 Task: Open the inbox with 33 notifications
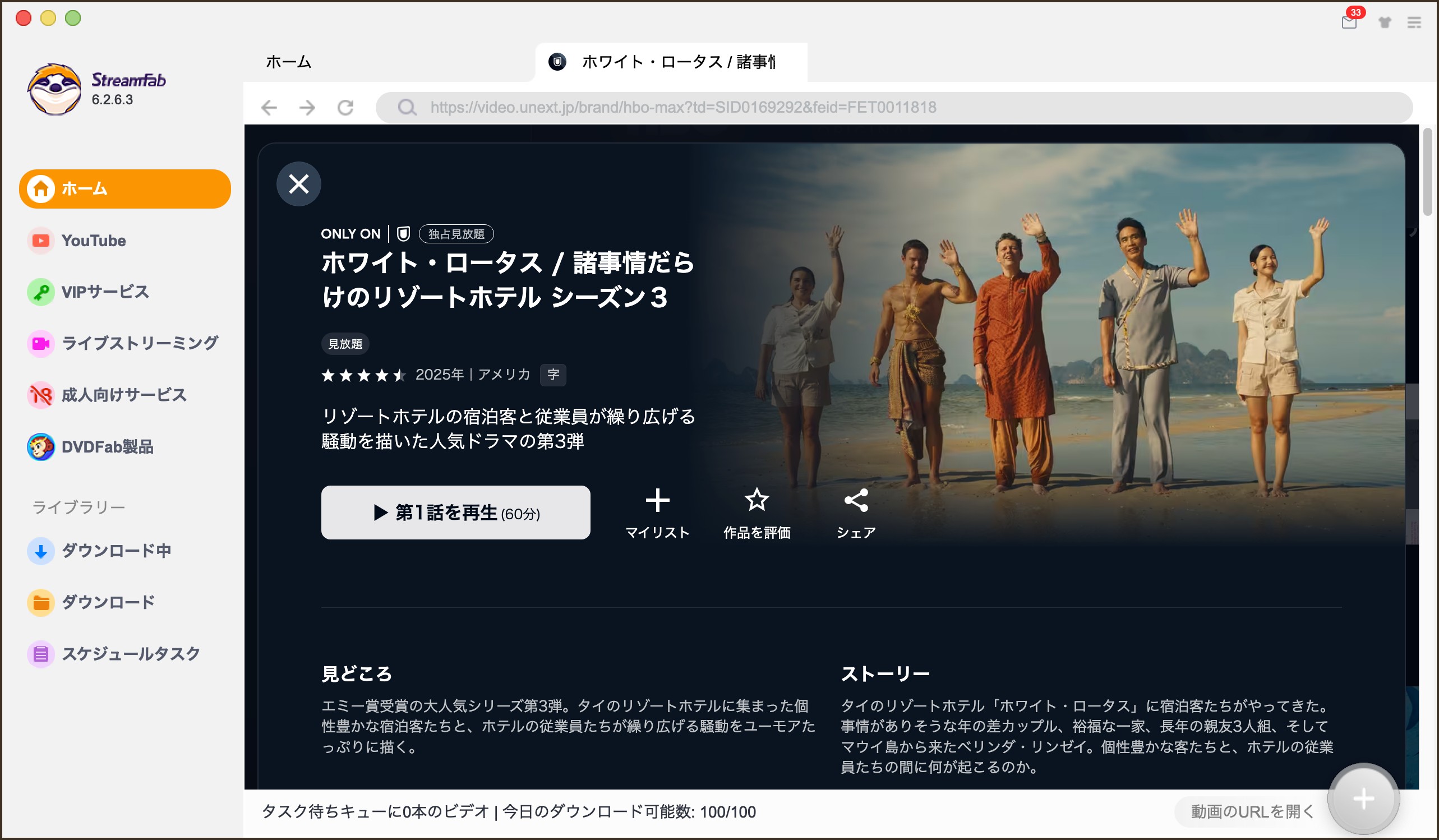tap(1349, 22)
